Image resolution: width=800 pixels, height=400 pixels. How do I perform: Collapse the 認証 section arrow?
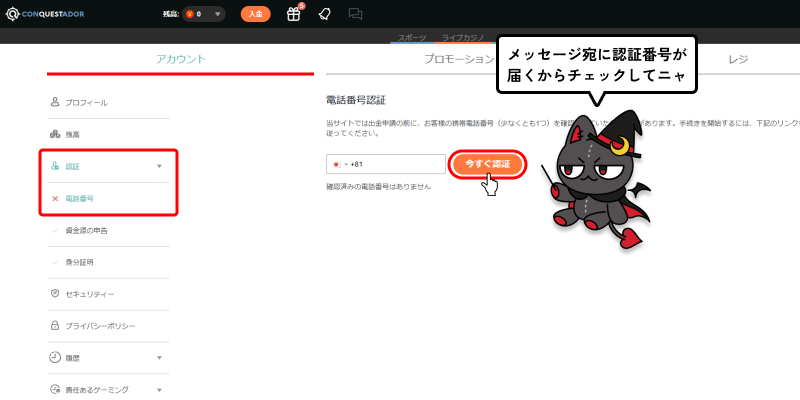[x=159, y=166]
